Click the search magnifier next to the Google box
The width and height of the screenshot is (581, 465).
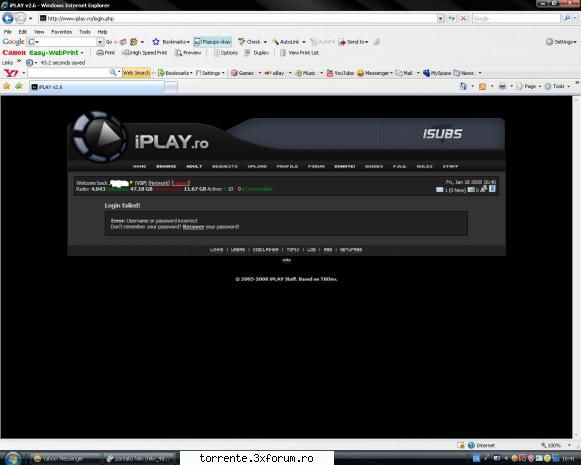pyautogui.click(x=567, y=18)
